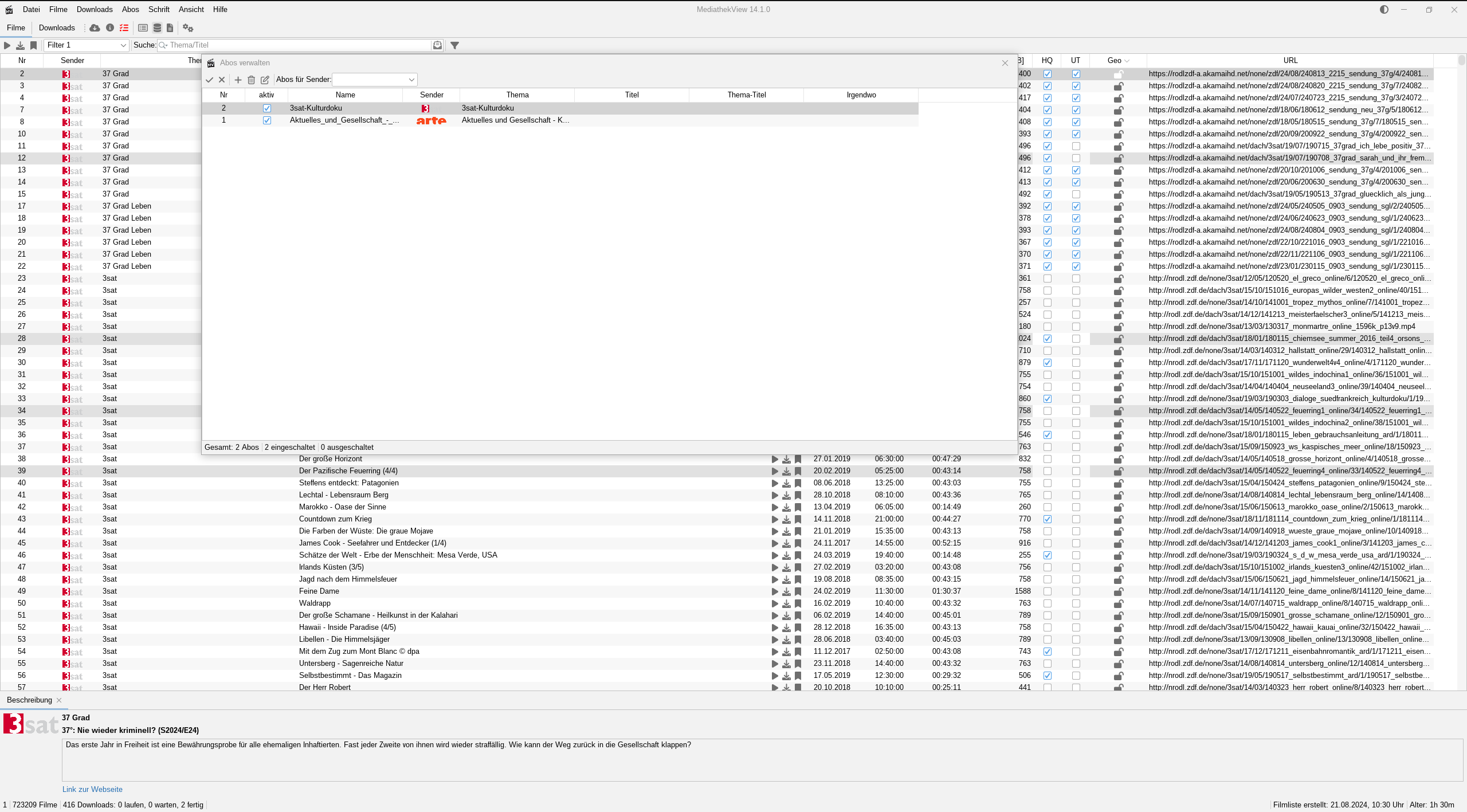Screen dimensions: 1467x812
Task: Toggle HQ checkbox for 'Countdown zum Krieg' row
Action: click(1048, 519)
